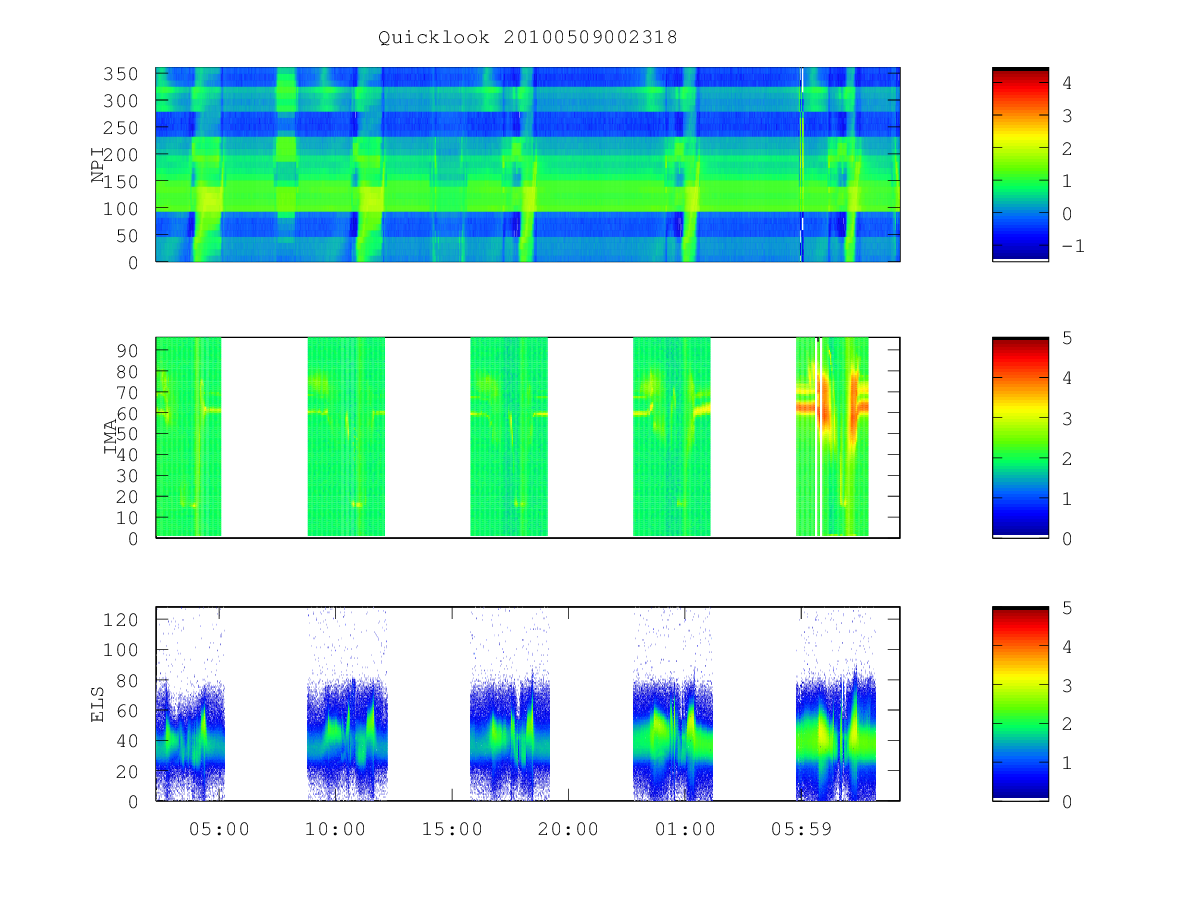Click the 3 label on NPI colorbar

click(x=1067, y=117)
